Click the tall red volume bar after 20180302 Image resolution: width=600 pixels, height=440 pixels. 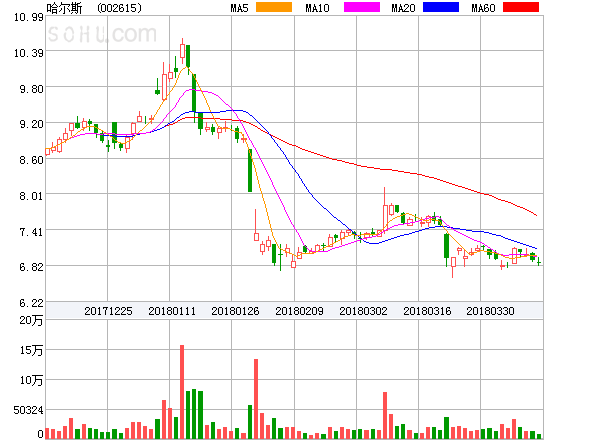point(385,415)
